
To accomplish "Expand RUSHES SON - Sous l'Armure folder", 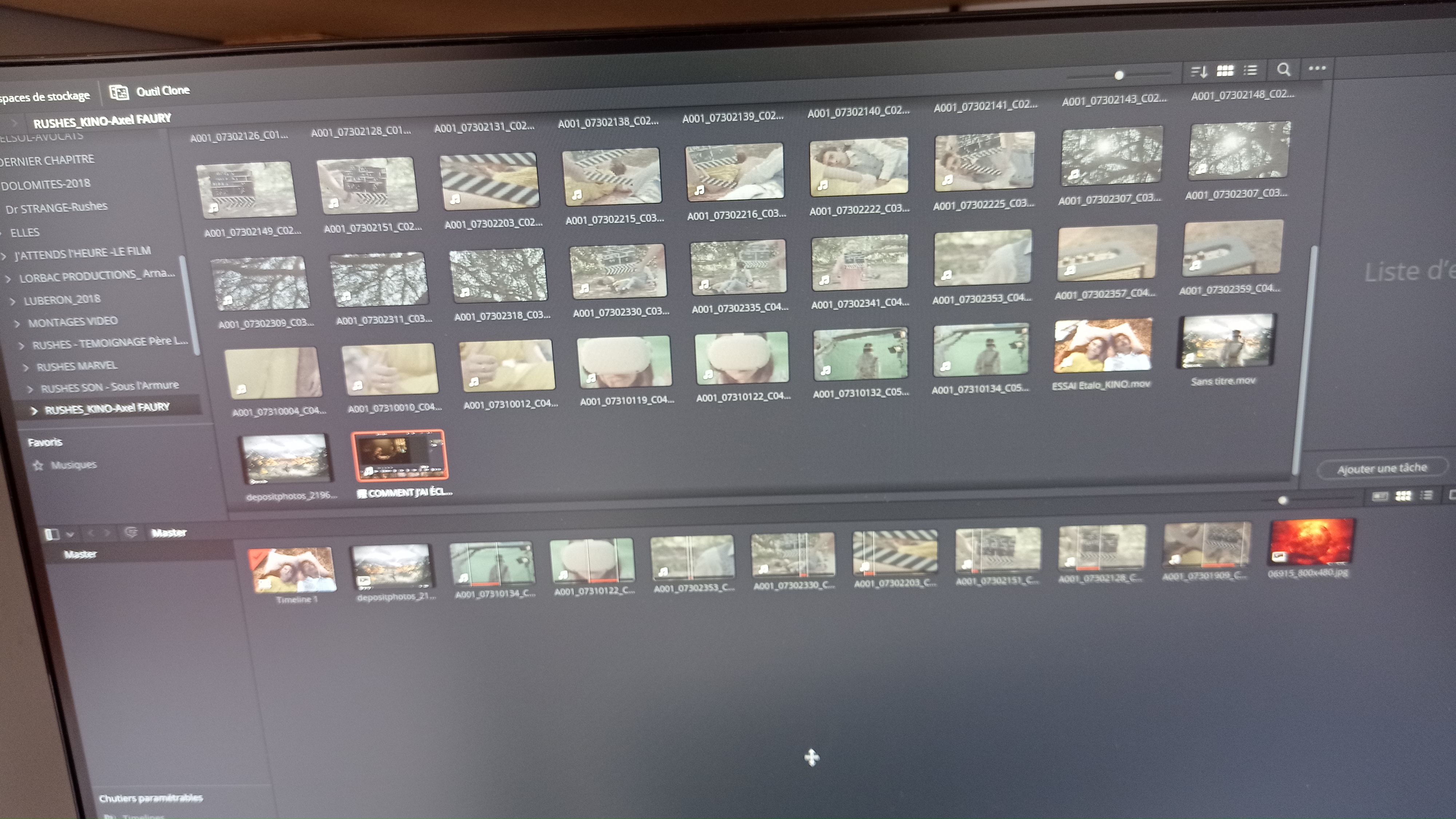I will click(x=31, y=389).
